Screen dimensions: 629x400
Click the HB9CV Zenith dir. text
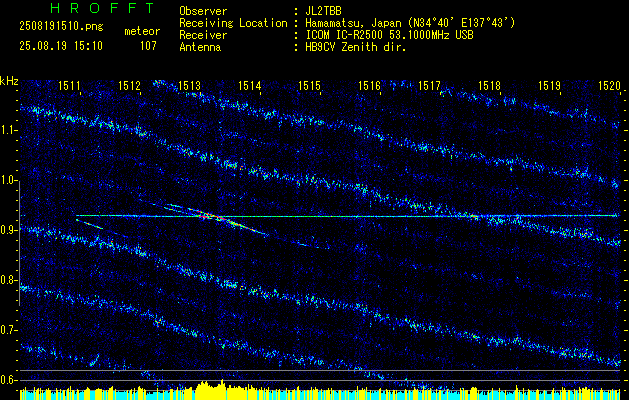coord(355,47)
